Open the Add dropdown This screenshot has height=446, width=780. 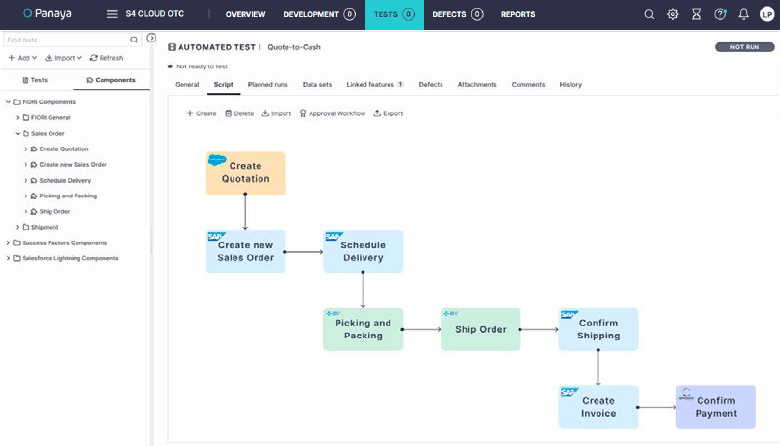(x=23, y=58)
